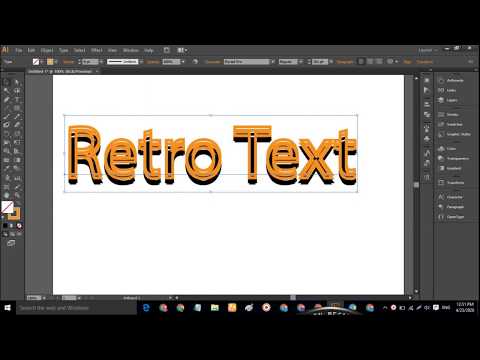
Task: Open the font style dropdown
Action: click(301, 62)
